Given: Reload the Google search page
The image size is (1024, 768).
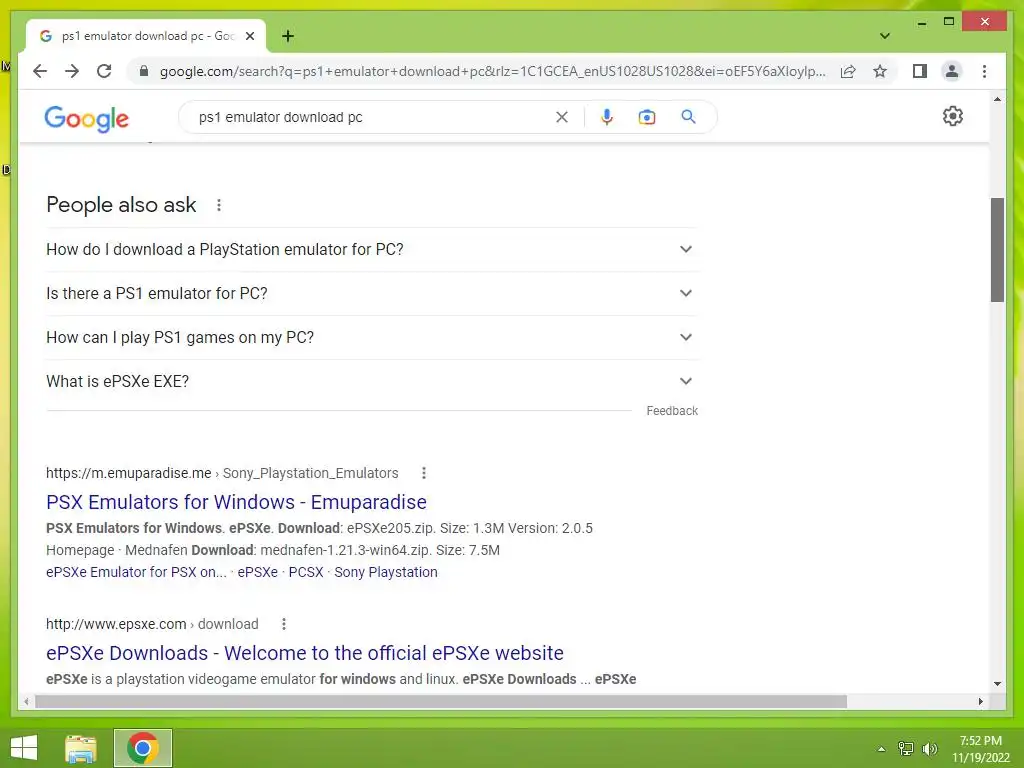Looking at the screenshot, I should 104,71.
